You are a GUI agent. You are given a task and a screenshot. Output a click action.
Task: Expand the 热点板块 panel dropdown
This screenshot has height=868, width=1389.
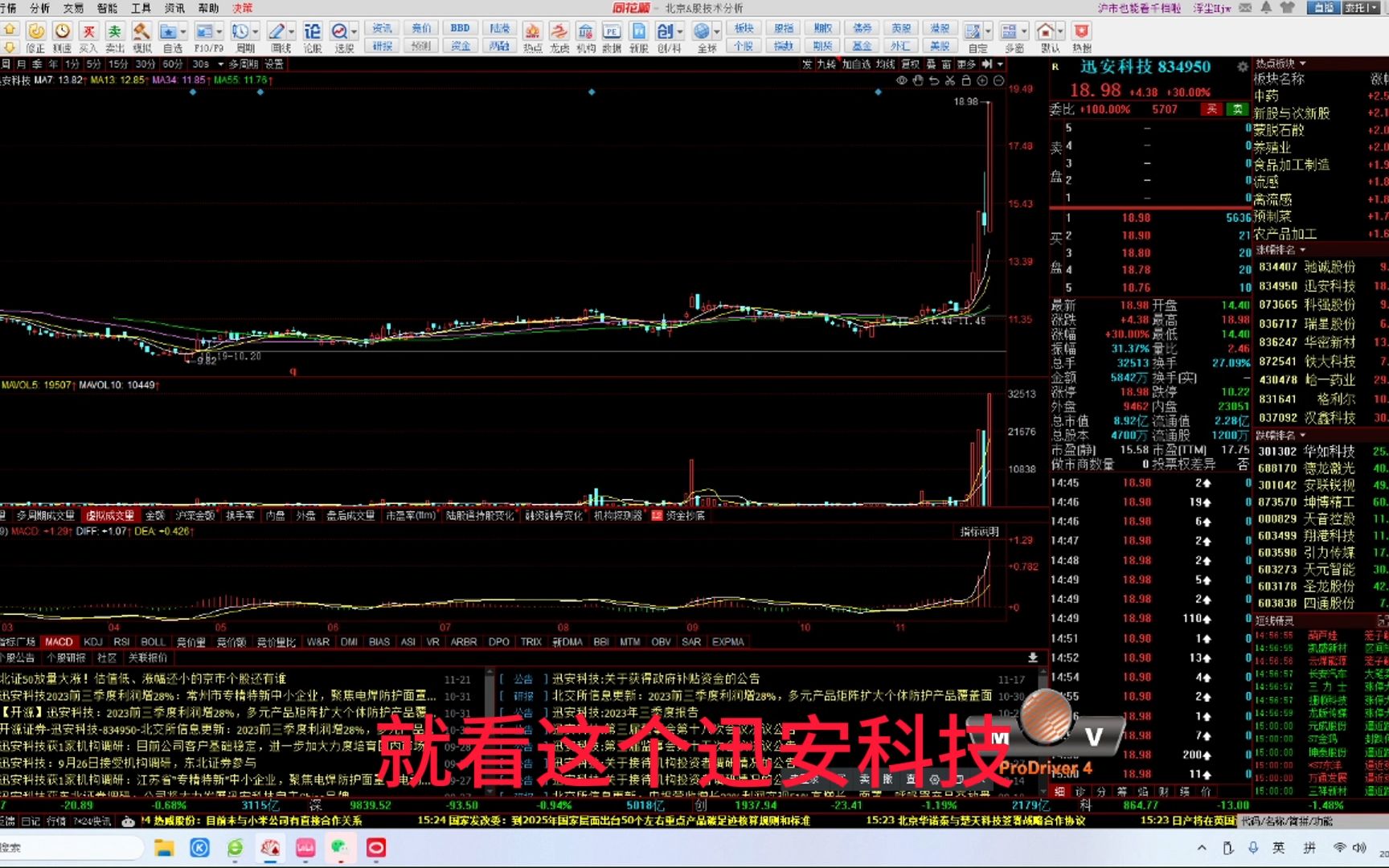[1303, 63]
